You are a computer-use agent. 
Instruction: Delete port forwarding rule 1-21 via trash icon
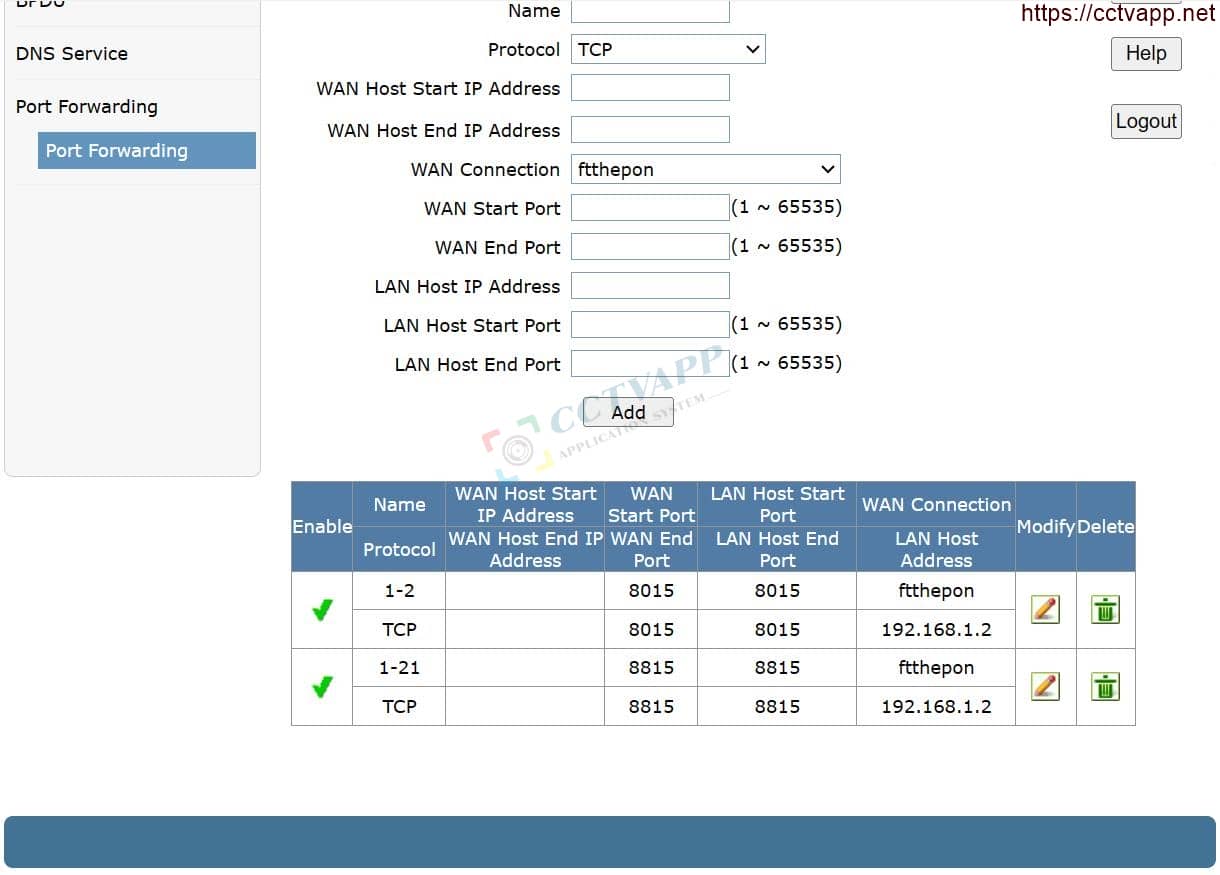pyautogui.click(x=1104, y=686)
